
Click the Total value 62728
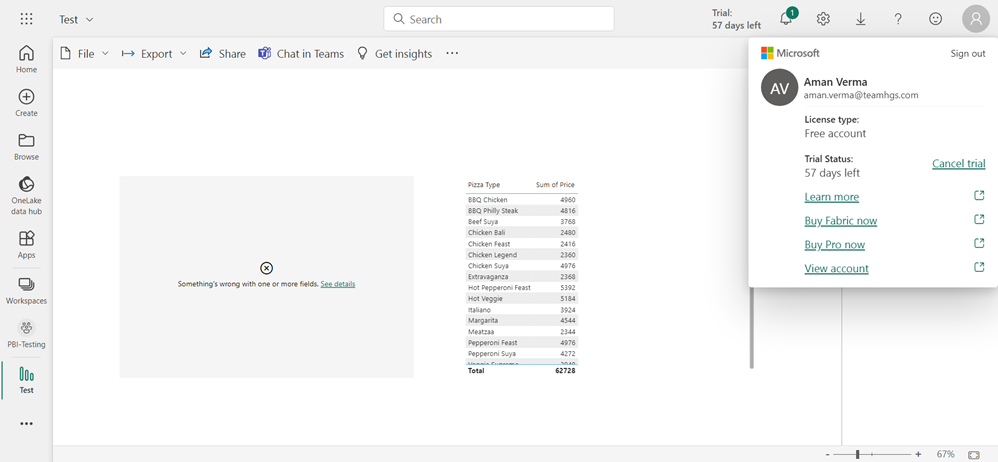click(565, 370)
